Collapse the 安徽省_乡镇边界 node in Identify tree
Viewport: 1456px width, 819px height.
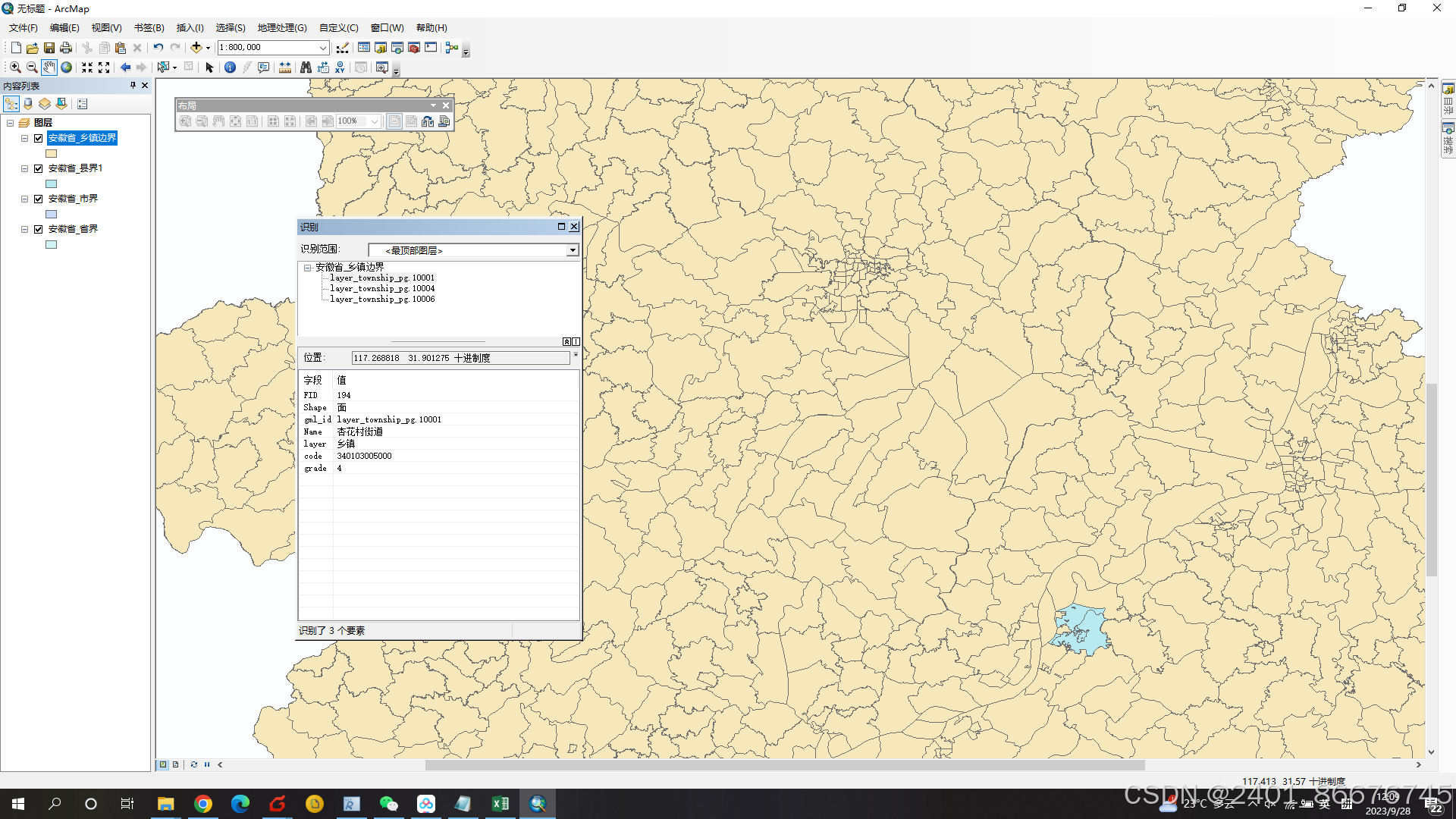pos(307,268)
